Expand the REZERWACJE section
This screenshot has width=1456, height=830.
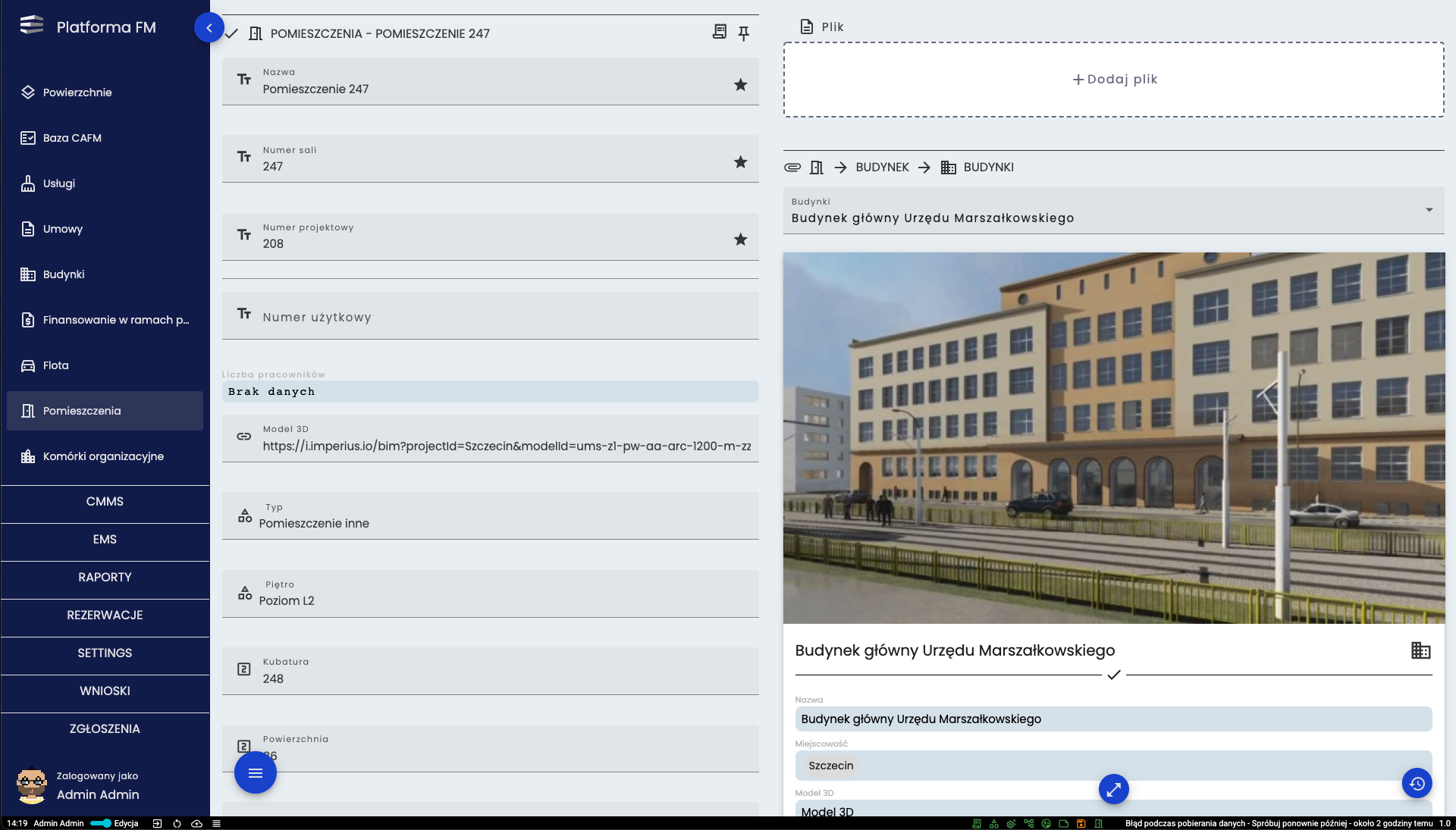105,615
